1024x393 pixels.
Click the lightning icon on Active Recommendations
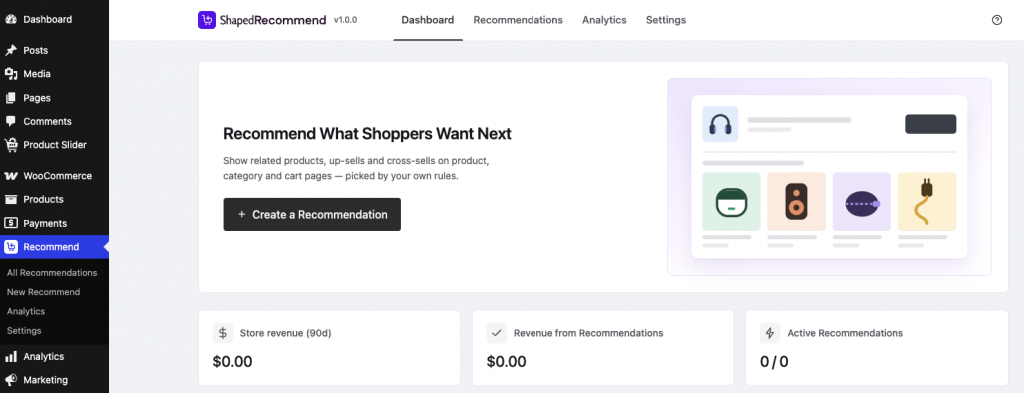(770, 333)
